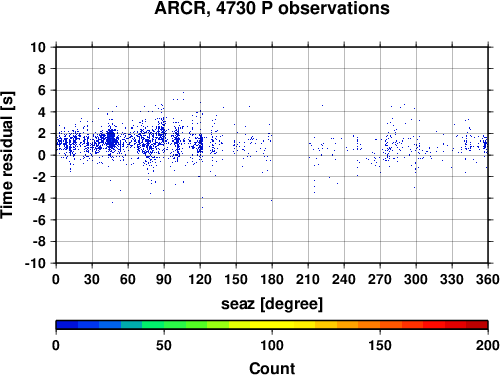The height and width of the screenshot is (375, 500).
Task: Click the y-axis tick label '0'
Action: [42, 155]
